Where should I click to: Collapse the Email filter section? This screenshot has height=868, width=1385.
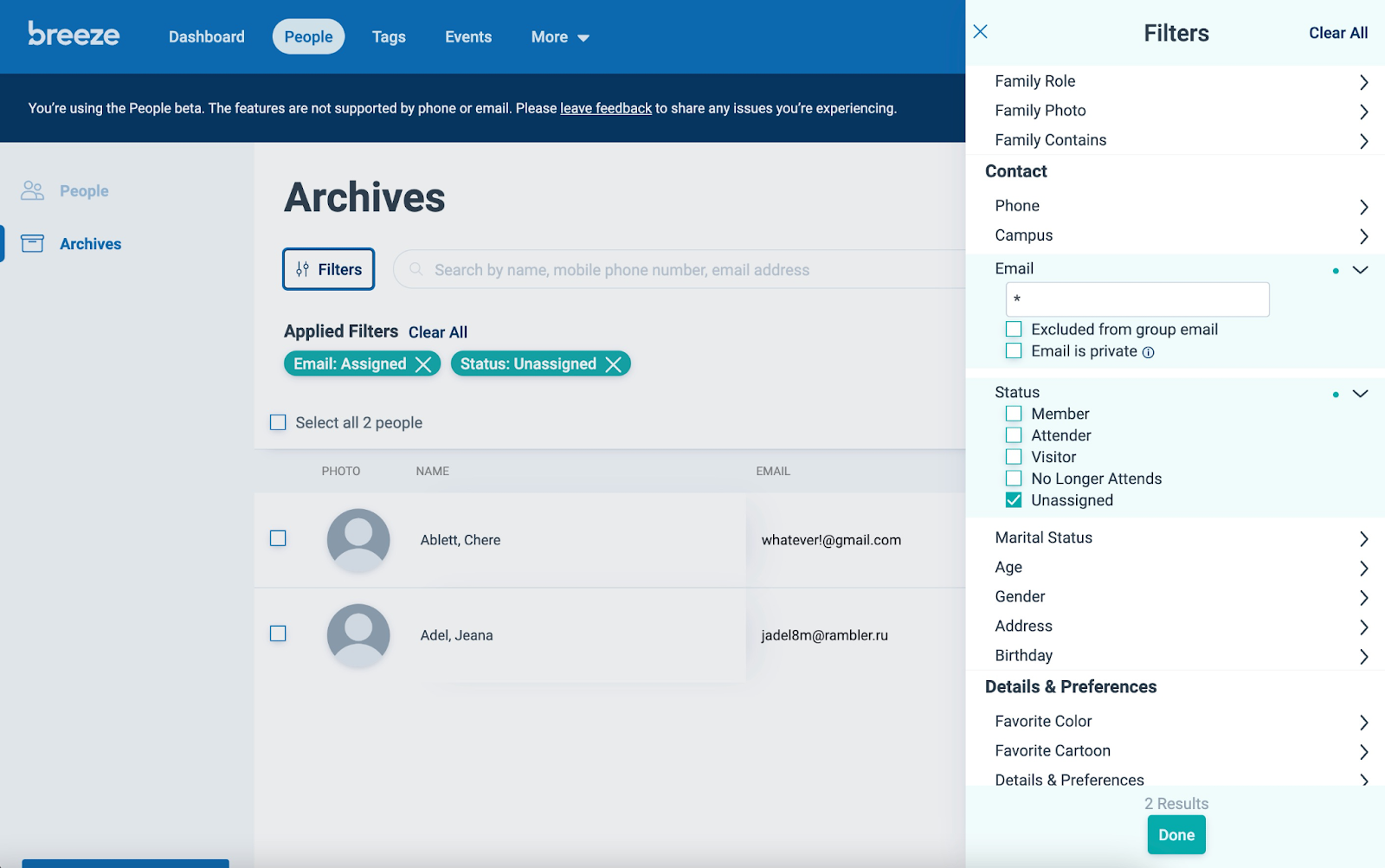point(1360,269)
